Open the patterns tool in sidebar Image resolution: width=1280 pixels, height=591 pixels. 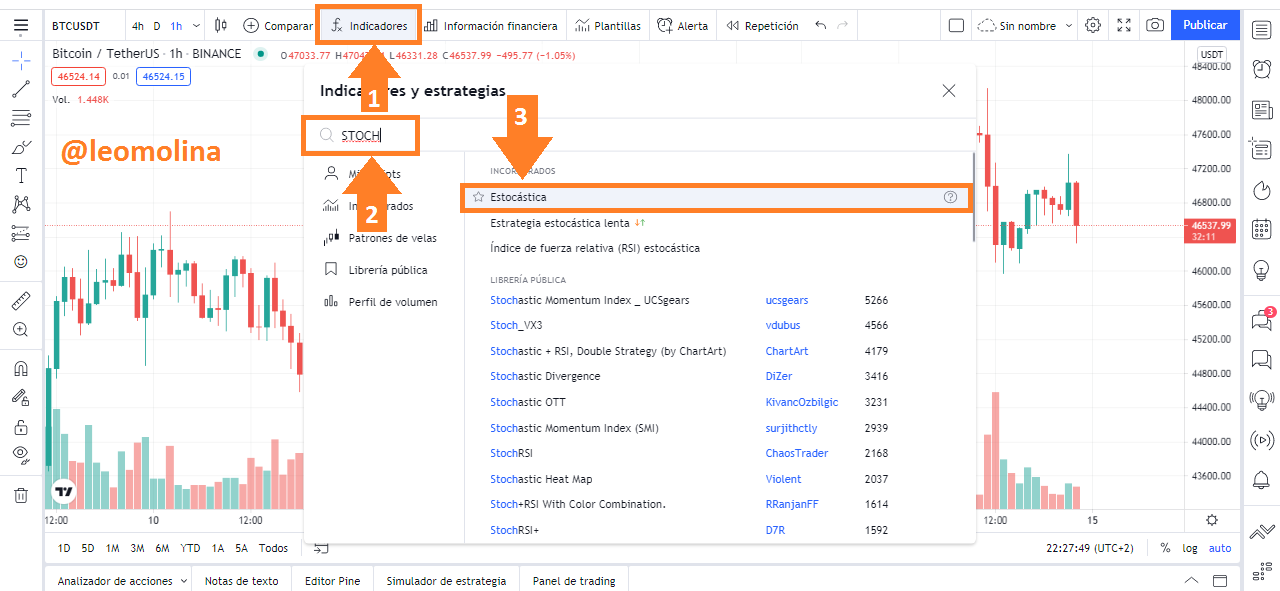tap(21, 204)
